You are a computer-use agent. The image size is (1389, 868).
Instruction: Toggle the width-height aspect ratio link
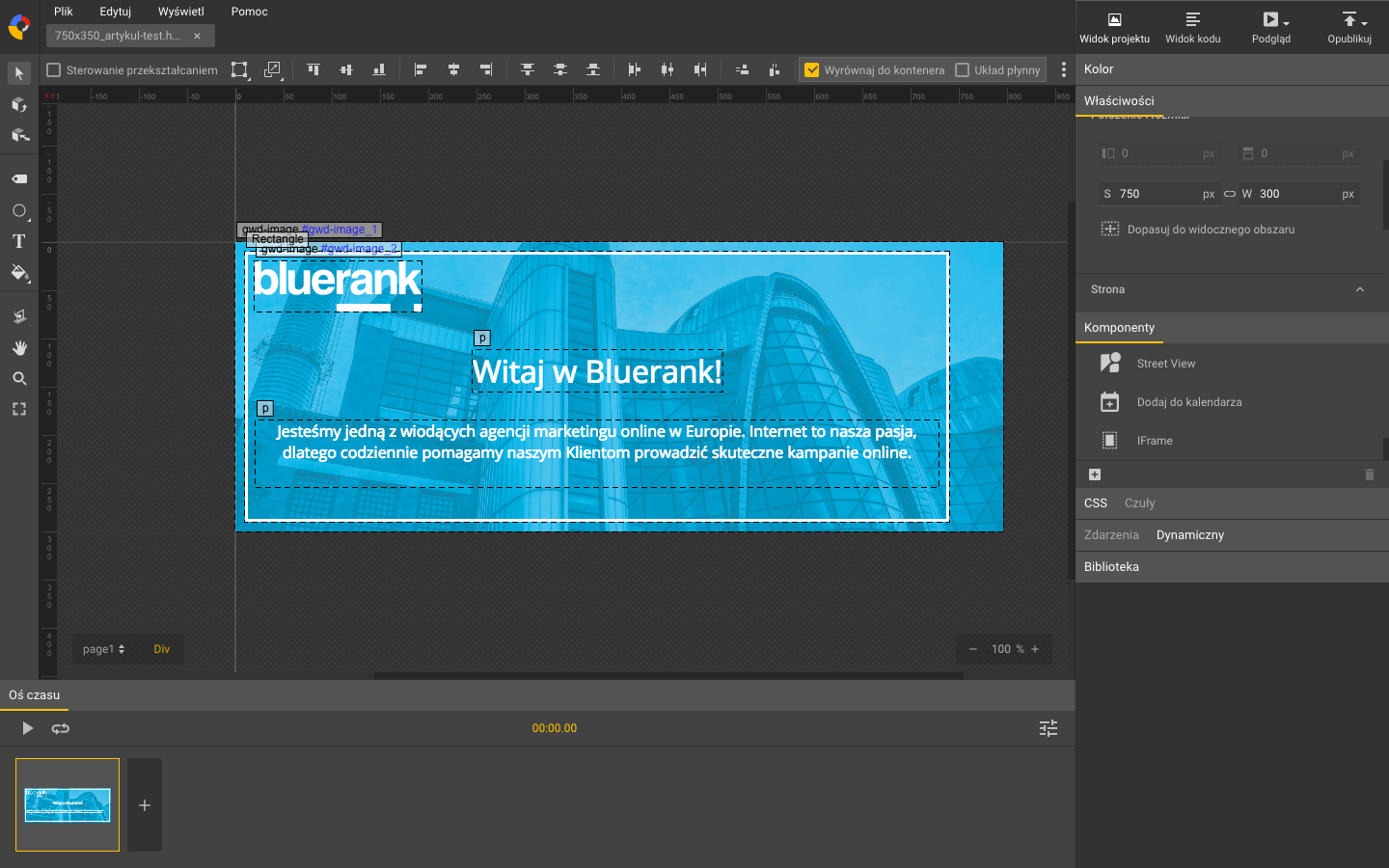[x=1230, y=194]
